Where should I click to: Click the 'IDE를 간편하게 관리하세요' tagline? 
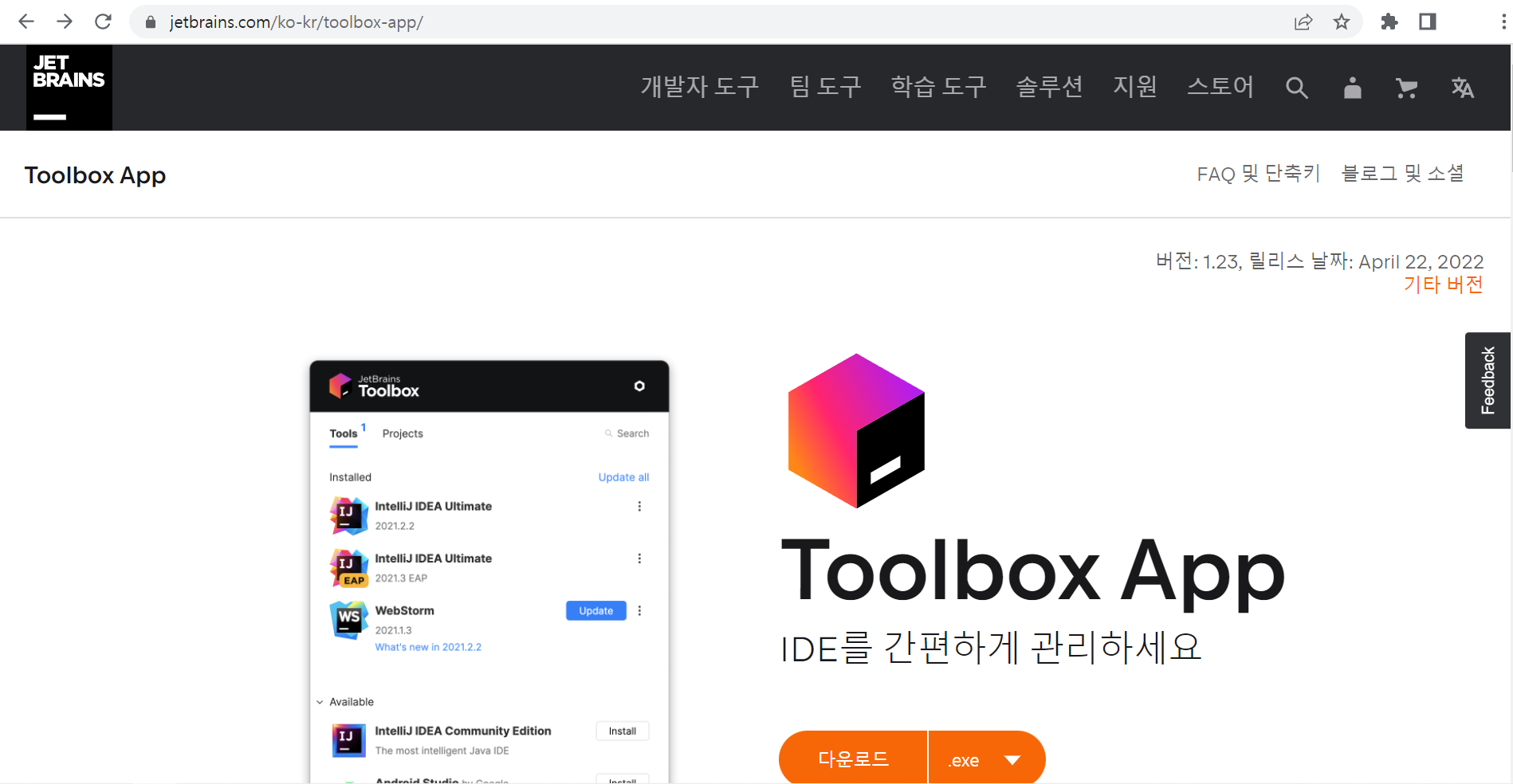[991, 648]
